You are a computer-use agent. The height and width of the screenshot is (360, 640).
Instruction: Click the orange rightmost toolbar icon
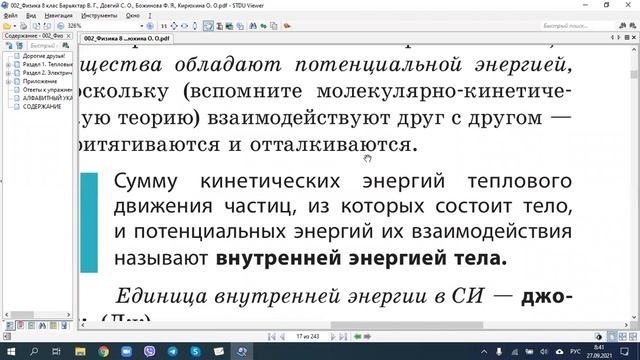click(287, 26)
